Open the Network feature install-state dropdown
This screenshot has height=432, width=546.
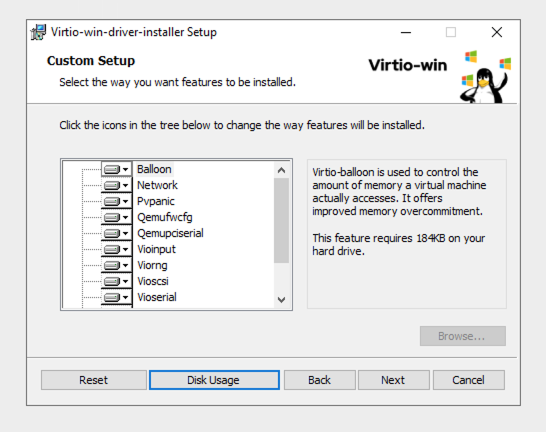116,185
